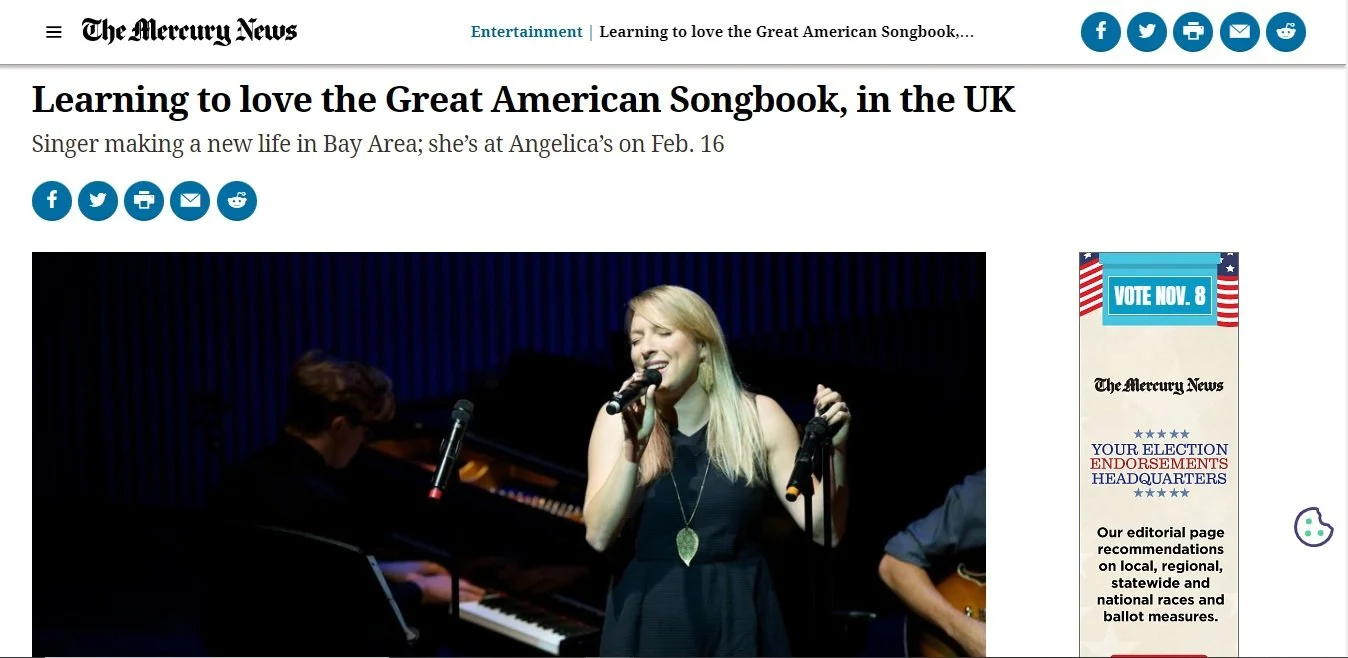Share on Facebook from the header bar
The height and width of the screenshot is (658, 1348).
pyautogui.click(x=1101, y=32)
